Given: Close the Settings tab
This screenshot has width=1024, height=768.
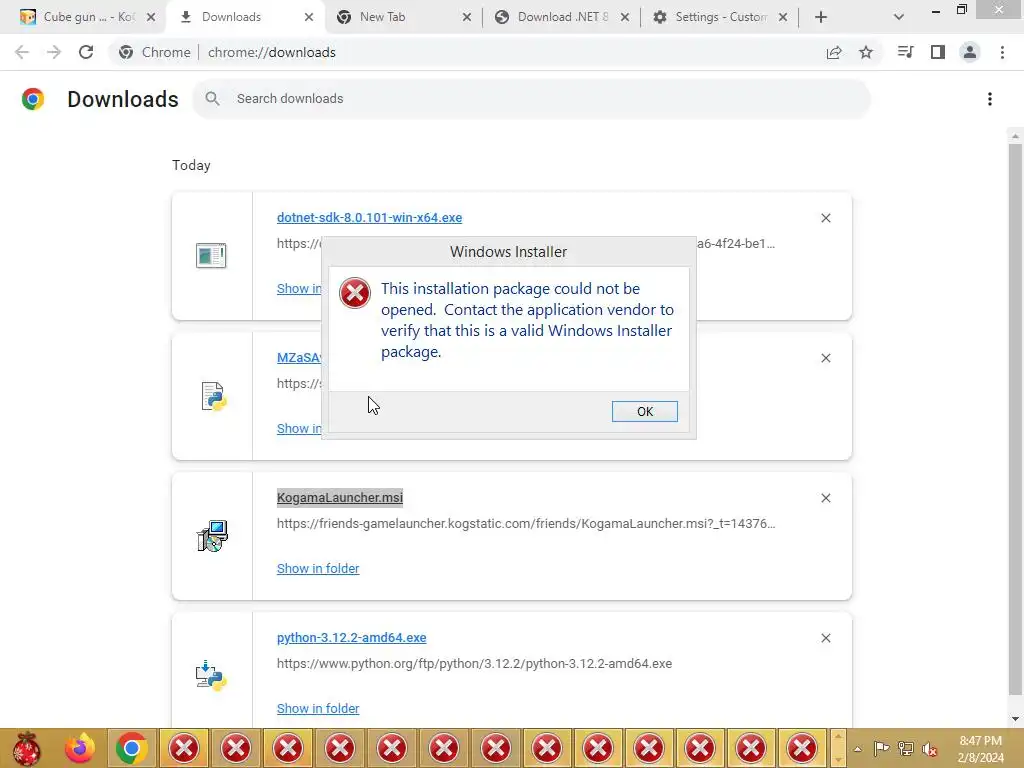Looking at the screenshot, I should pos(782,17).
